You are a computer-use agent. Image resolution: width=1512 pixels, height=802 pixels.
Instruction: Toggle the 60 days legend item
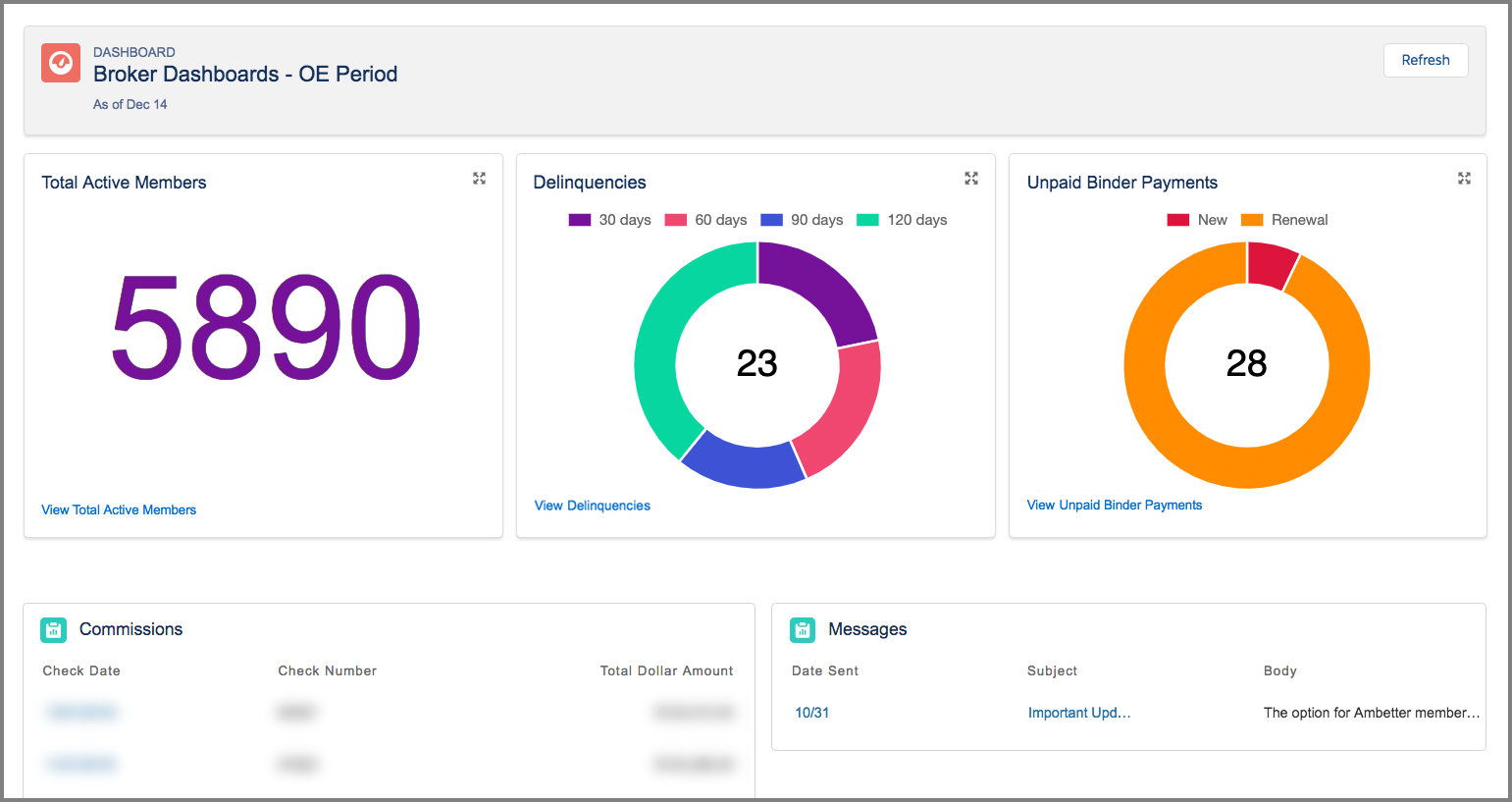[x=705, y=220]
